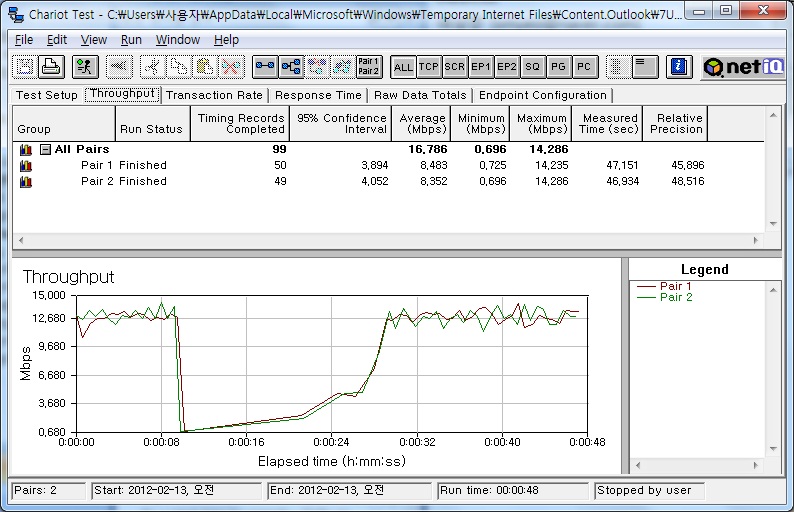Click the Relative Precision column header

click(x=675, y=124)
